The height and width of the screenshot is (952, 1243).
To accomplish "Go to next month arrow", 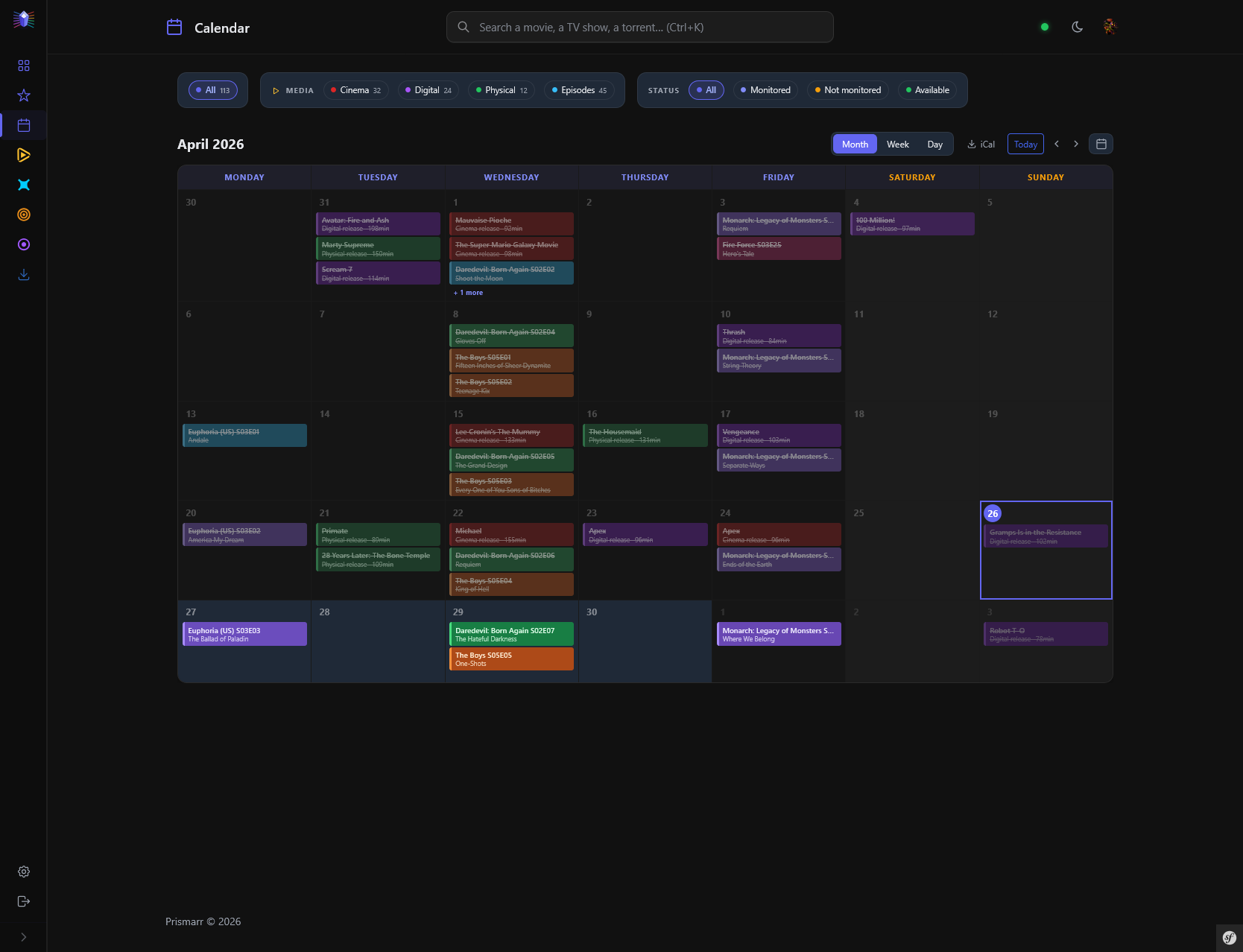I will pos(1076,144).
